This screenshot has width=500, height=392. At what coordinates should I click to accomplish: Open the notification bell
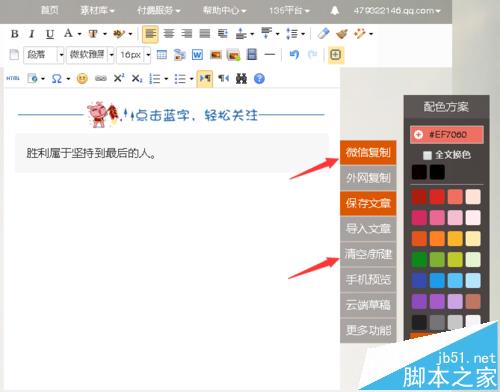(x=335, y=10)
